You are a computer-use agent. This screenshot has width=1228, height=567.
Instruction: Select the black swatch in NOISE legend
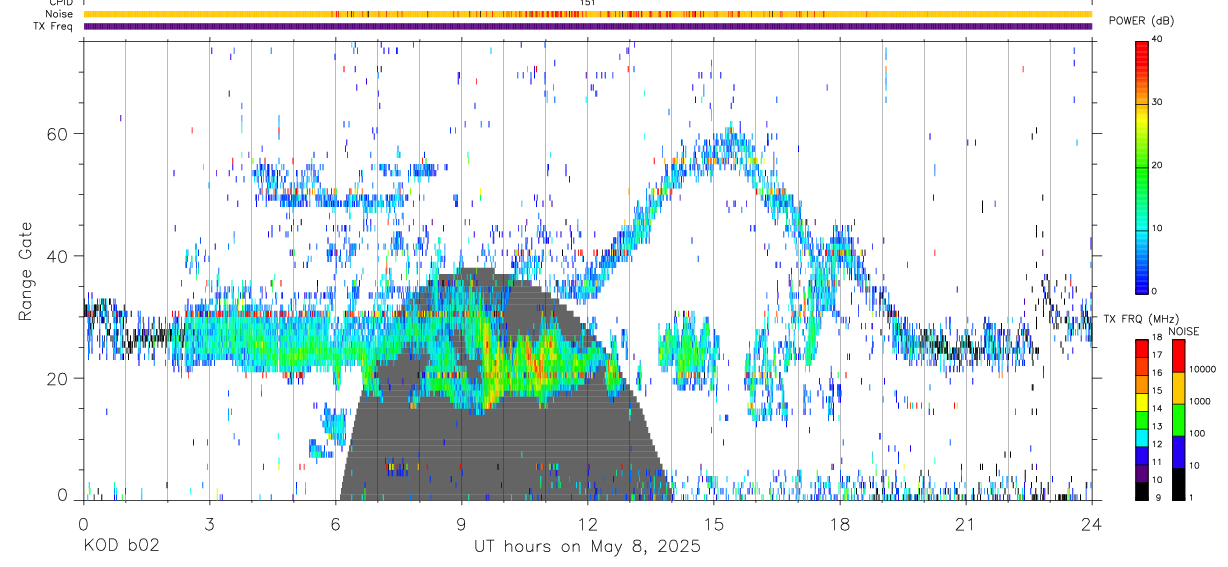(x=1179, y=484)
